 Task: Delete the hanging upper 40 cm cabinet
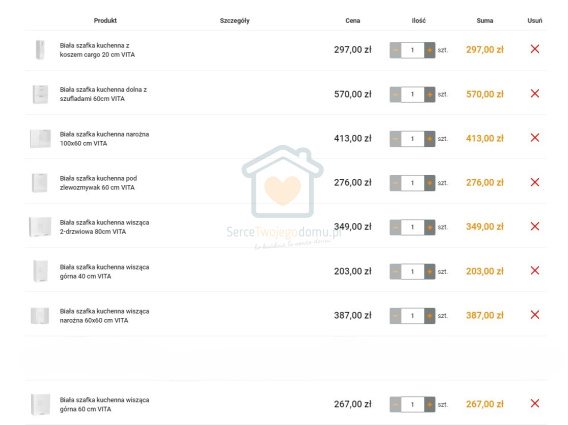point(535,271)
